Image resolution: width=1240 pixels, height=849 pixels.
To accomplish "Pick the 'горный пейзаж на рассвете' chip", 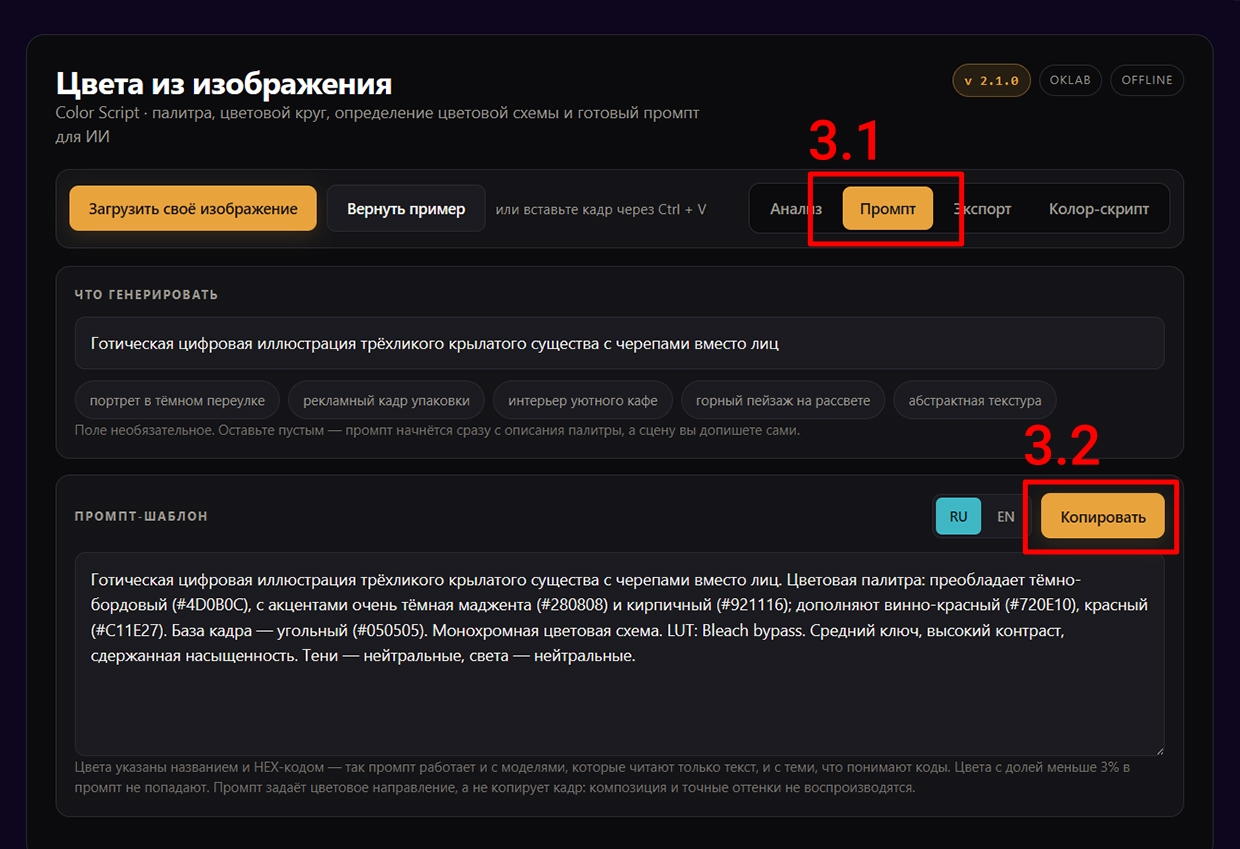I will (x=783, y=400).
